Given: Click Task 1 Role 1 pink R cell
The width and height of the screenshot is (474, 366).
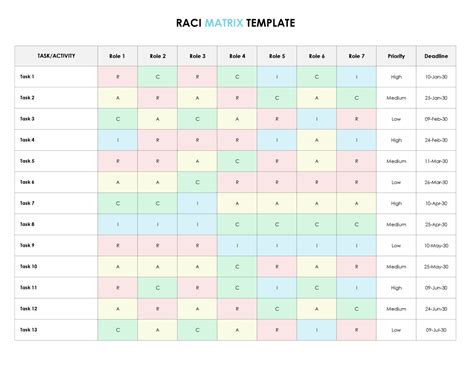Looking at the screenshot, I should 117,77.
